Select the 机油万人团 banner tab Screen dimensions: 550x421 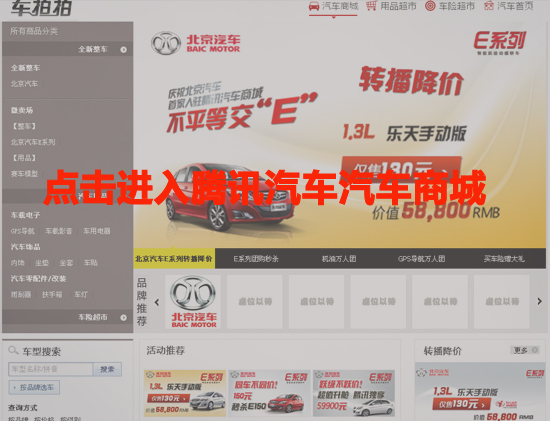(339, 259)
